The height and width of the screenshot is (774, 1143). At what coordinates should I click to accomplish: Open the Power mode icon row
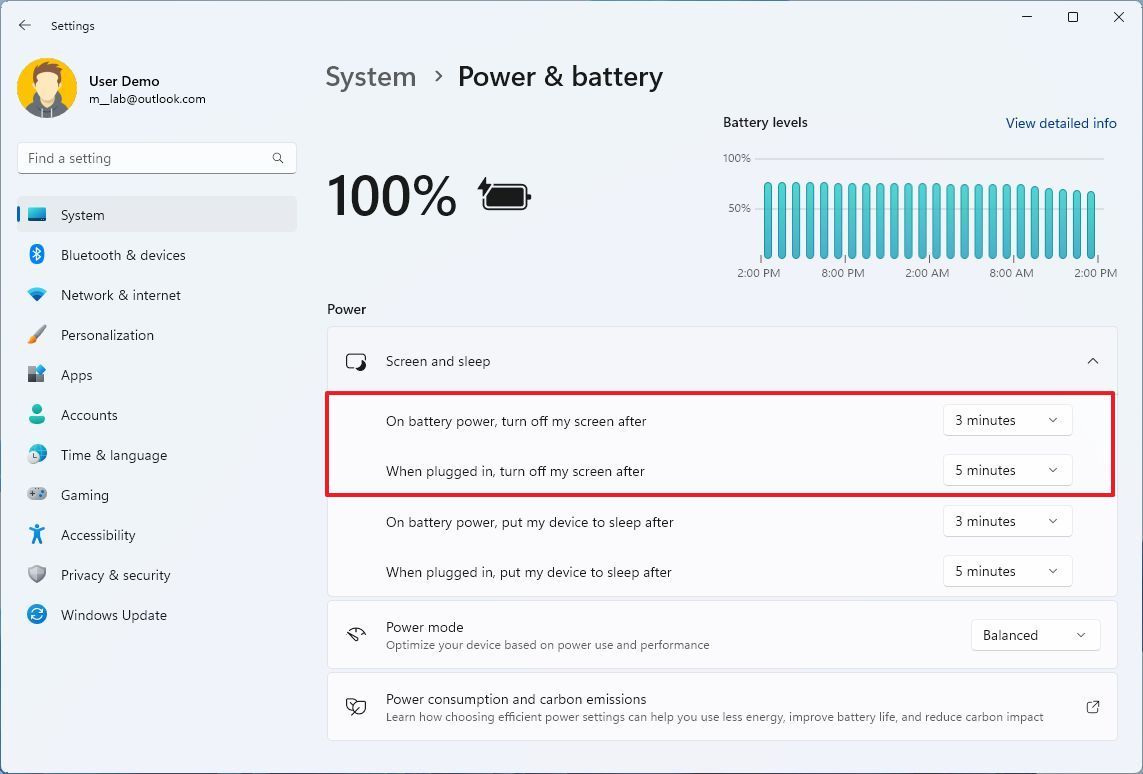click(355, 635)
